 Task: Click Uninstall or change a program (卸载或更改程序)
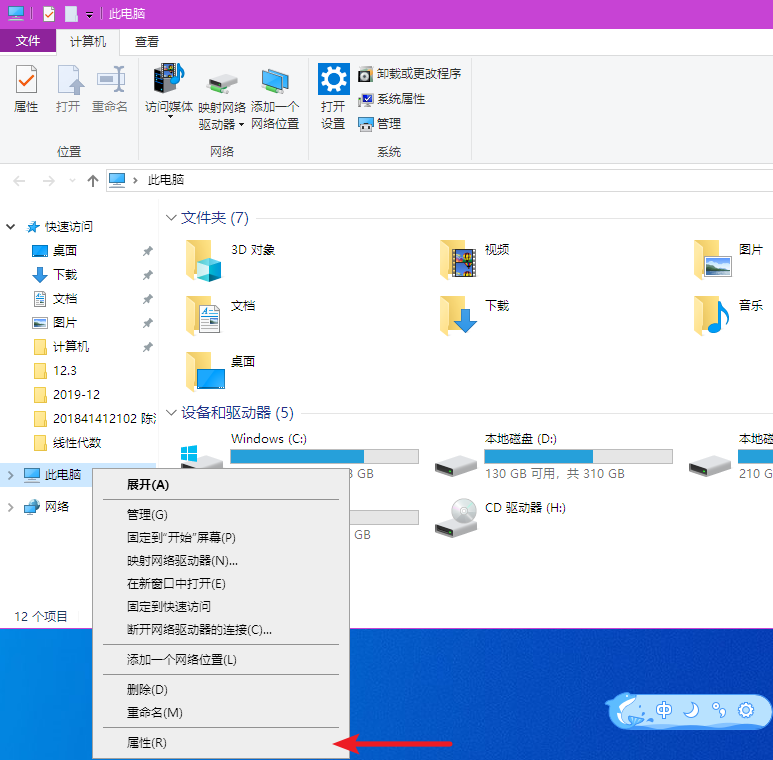click(410, 74)
